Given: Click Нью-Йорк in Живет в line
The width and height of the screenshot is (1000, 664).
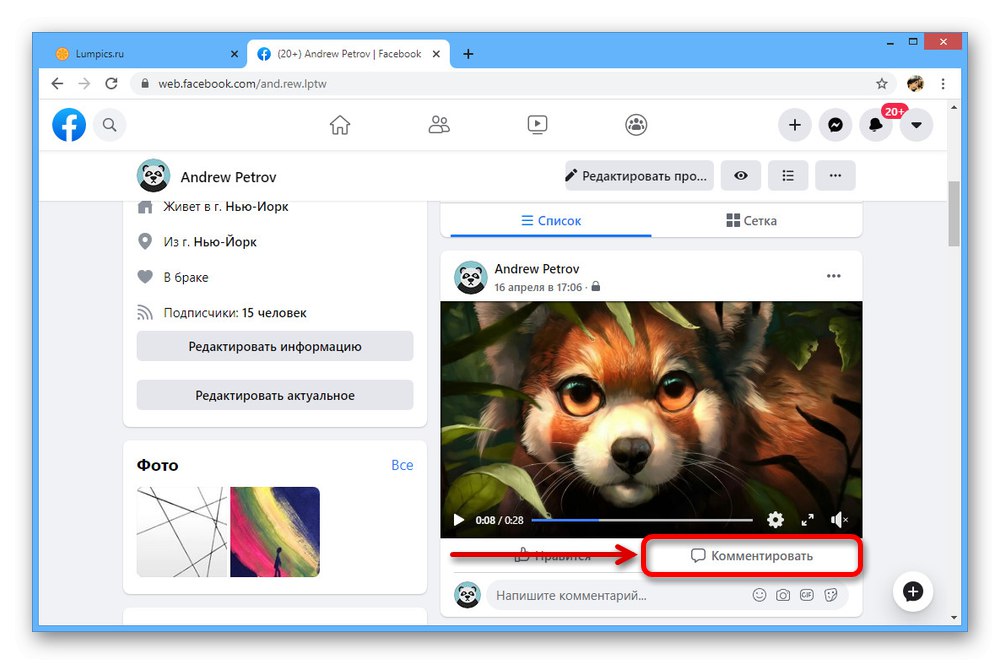Looking at the screenshot, I should 256,207.
